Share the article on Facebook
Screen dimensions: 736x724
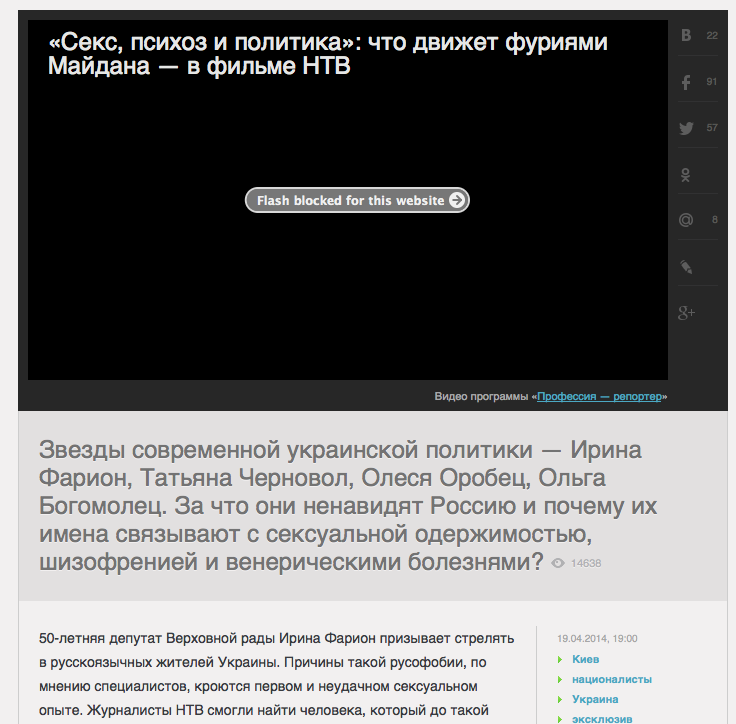tap(686, 82)
